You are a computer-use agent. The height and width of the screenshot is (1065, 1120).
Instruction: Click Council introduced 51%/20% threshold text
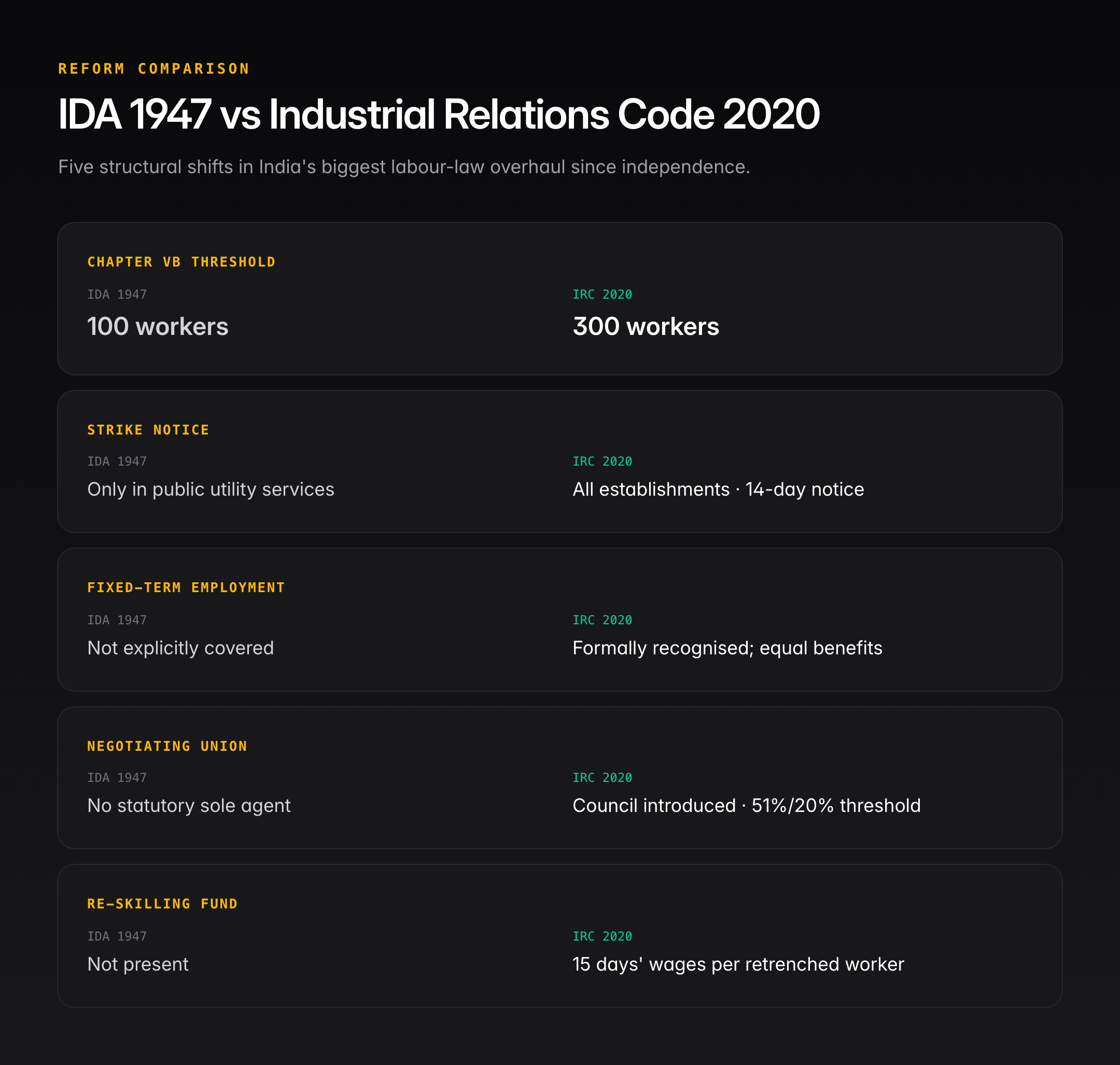747,806
